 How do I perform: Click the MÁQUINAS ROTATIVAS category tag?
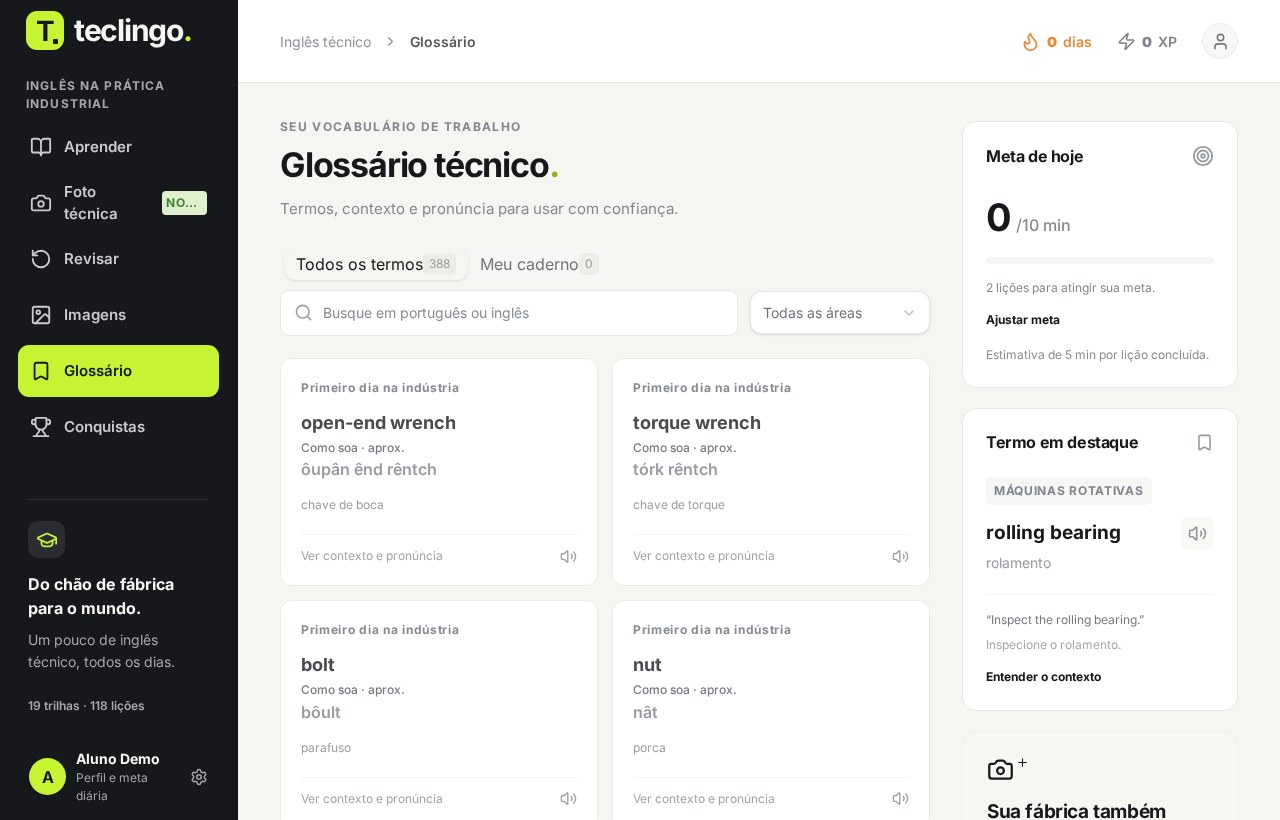click(x=1069, y=491)
